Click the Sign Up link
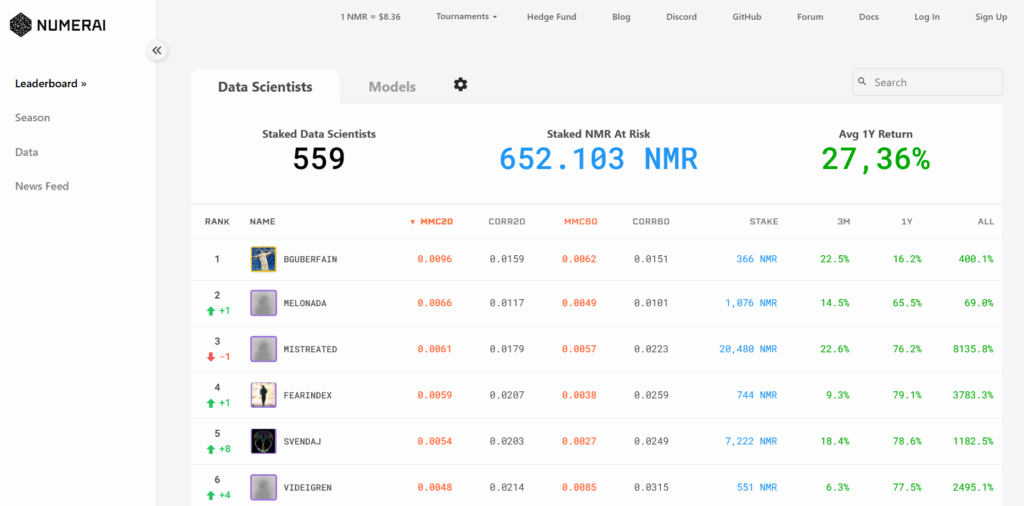Viewport: 1024px width, 506px height. click(x=990, y=17)
